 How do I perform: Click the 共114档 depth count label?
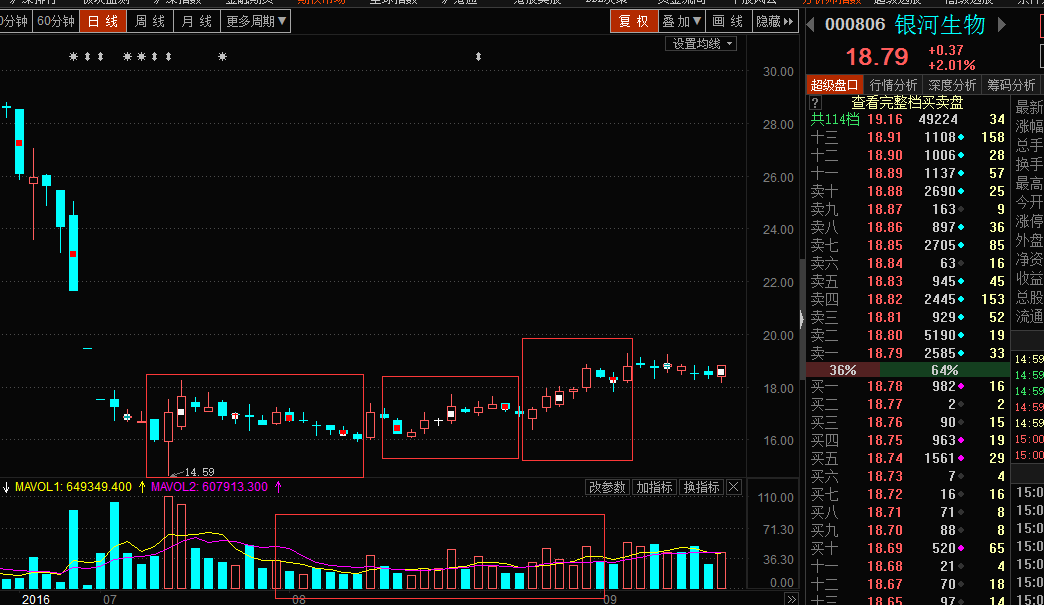[834, 119]
